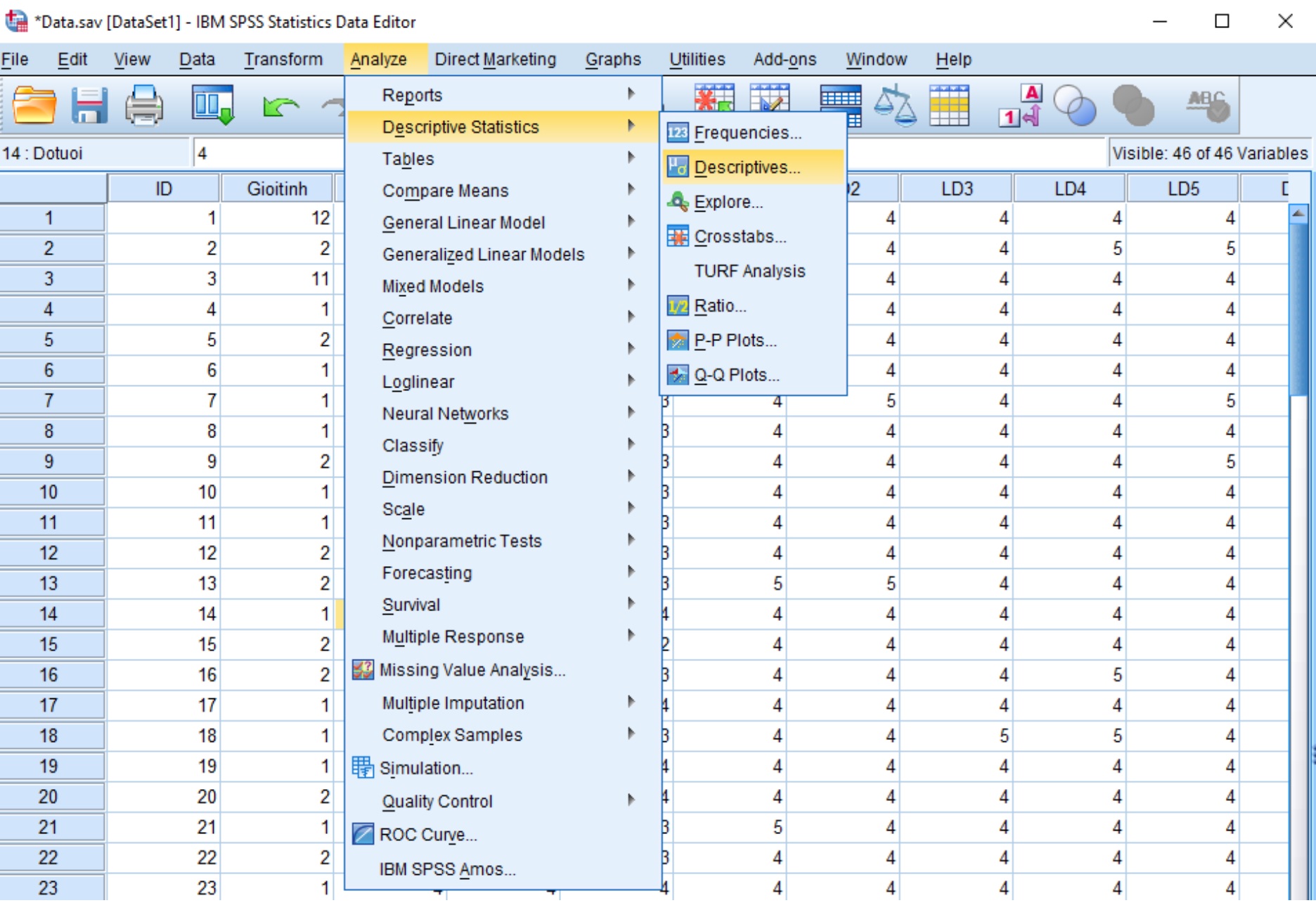
Task: Click the greyed Show All Variables icon
Action: pyautogui.click(x=1133, y=105)
